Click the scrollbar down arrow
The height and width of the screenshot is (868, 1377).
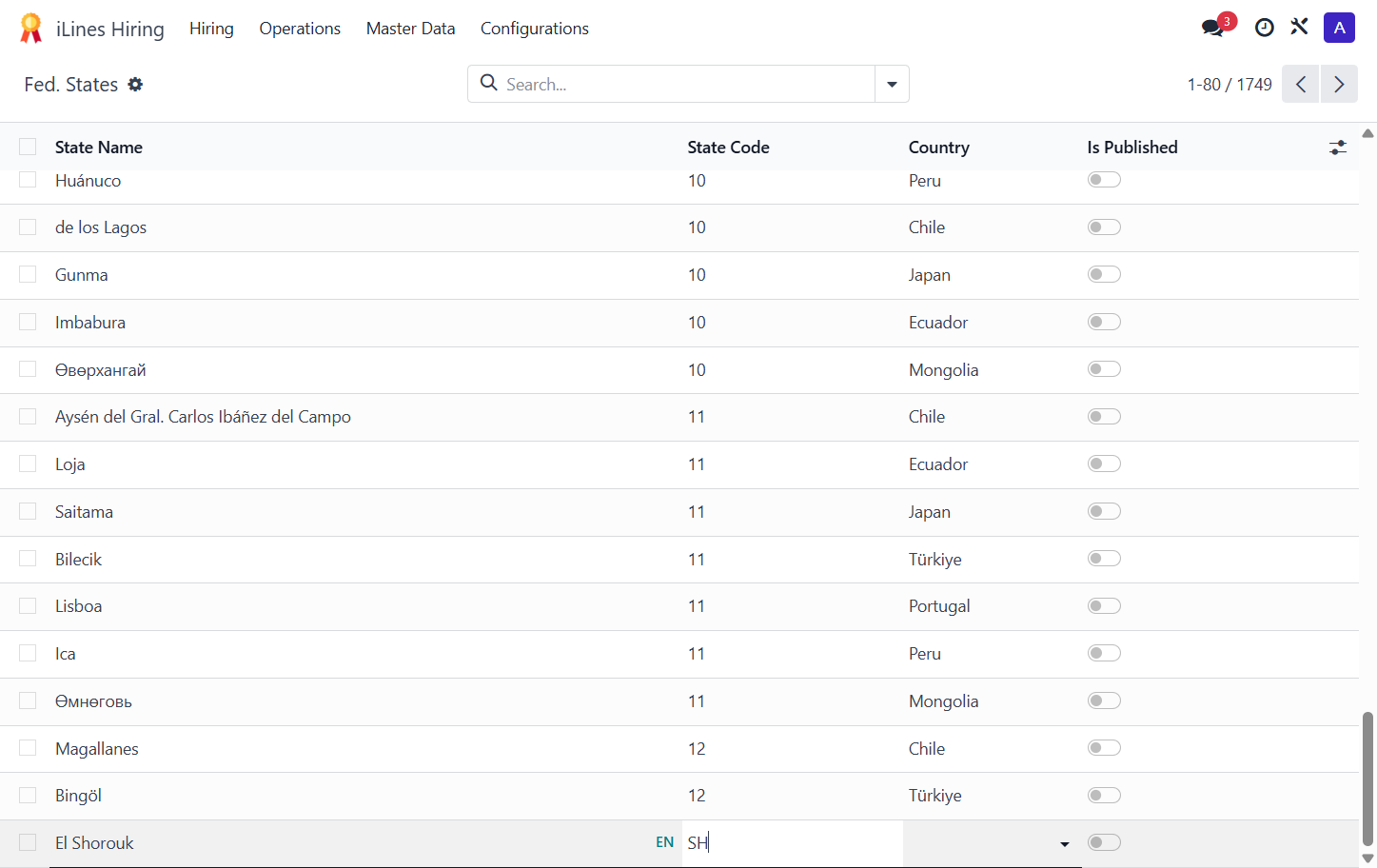[x=1367, y=858]
